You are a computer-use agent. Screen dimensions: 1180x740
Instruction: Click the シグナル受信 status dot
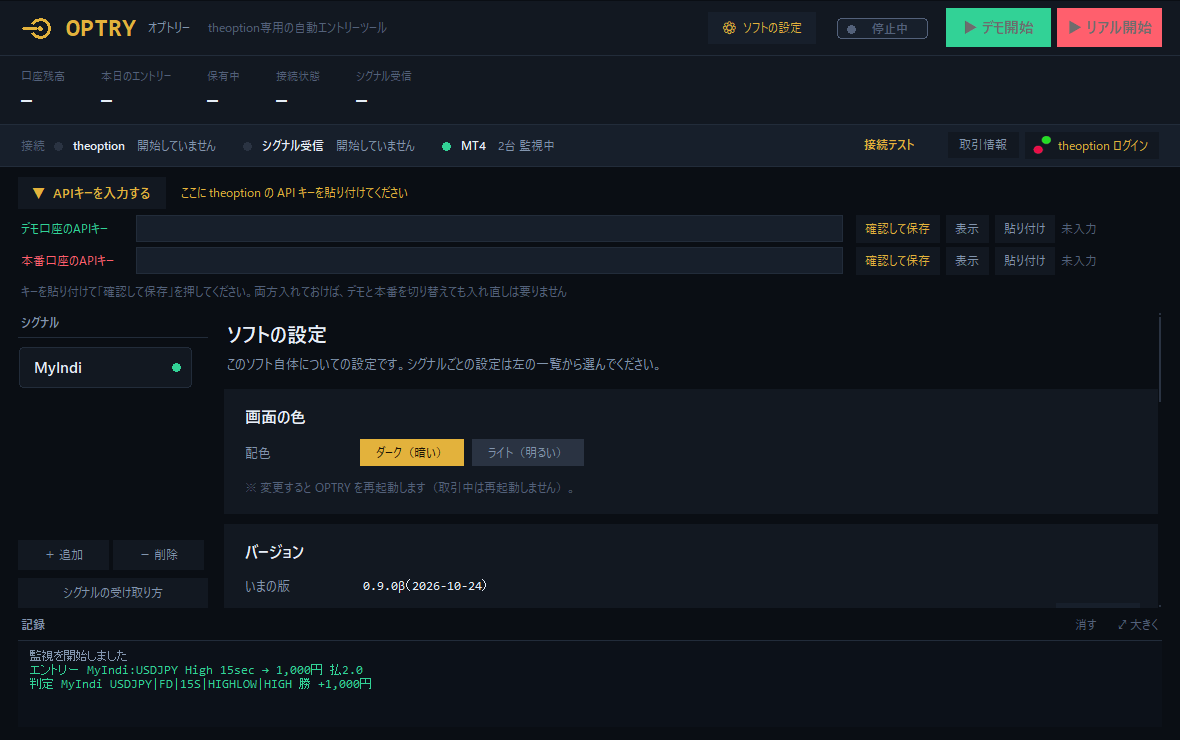(x=248, y=146)
